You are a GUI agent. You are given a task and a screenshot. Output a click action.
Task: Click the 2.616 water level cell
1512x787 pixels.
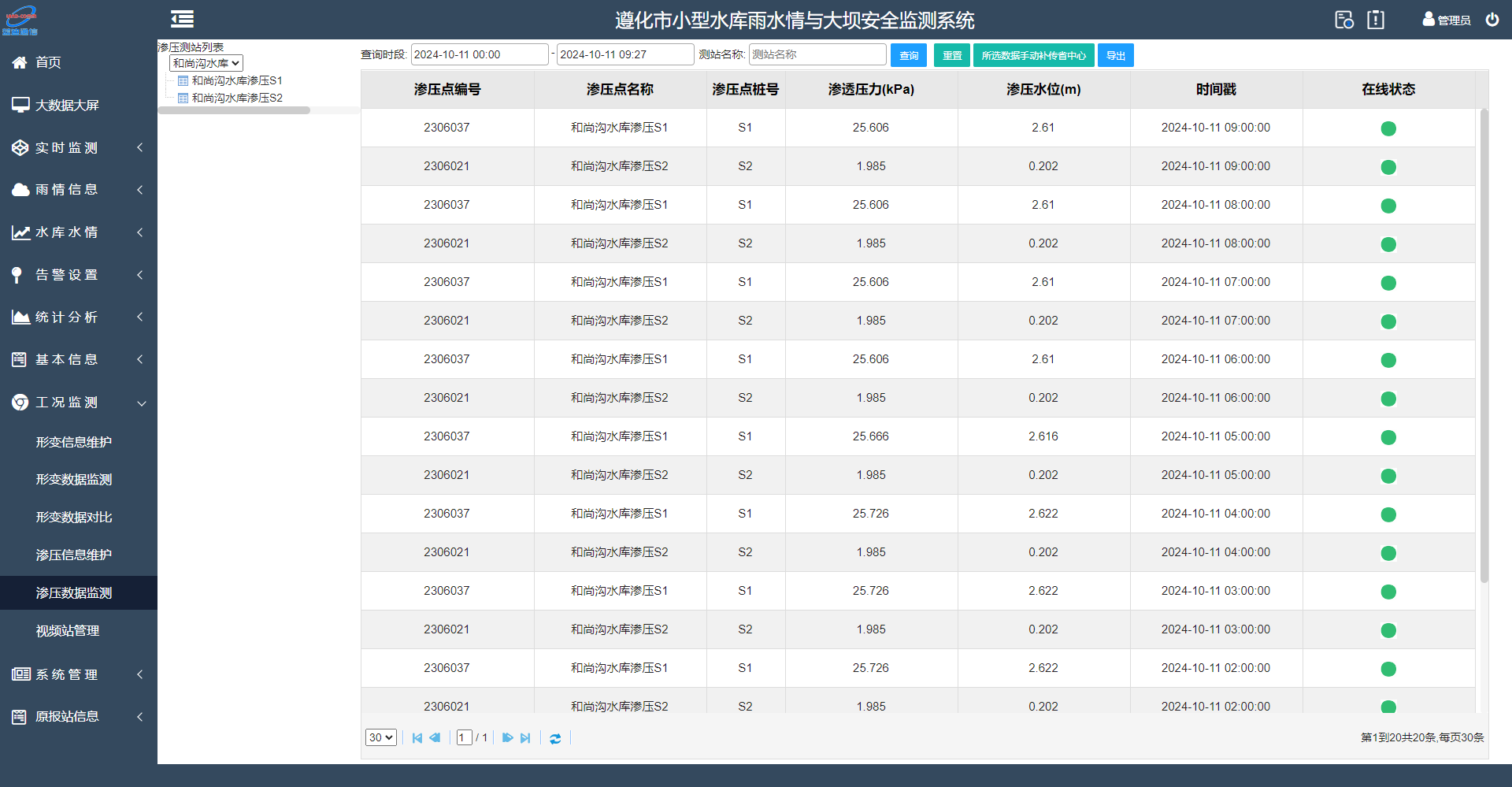click(1043, 436)
